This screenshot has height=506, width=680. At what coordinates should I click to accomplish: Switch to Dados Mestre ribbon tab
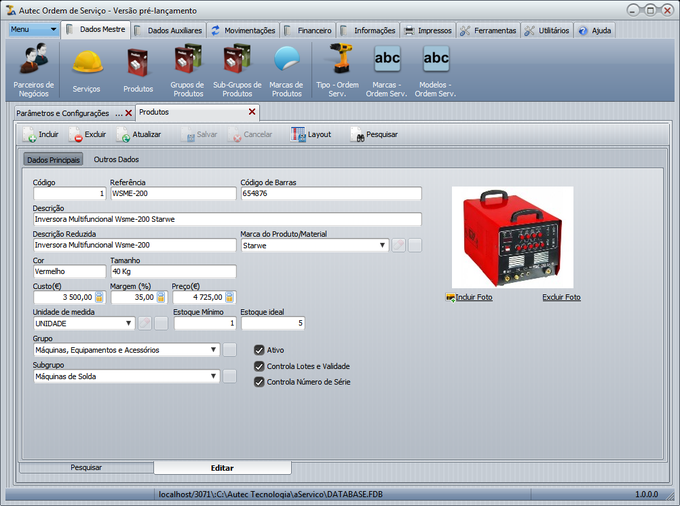click(x=96, y=29)
